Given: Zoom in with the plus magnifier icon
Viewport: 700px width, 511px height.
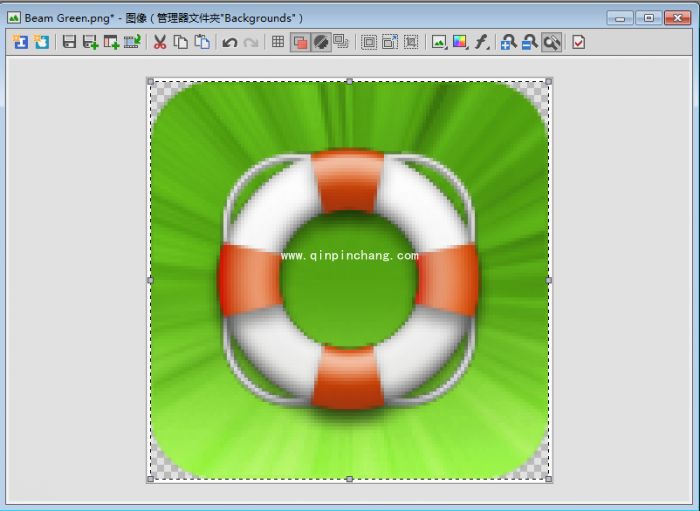Looking at the screenshot, I should point(508,42).
